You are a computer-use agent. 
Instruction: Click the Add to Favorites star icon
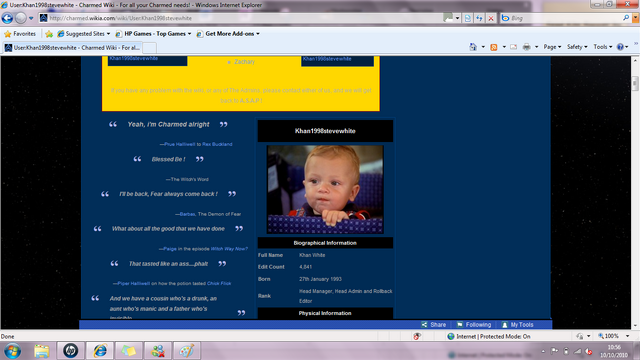point(49,34)
